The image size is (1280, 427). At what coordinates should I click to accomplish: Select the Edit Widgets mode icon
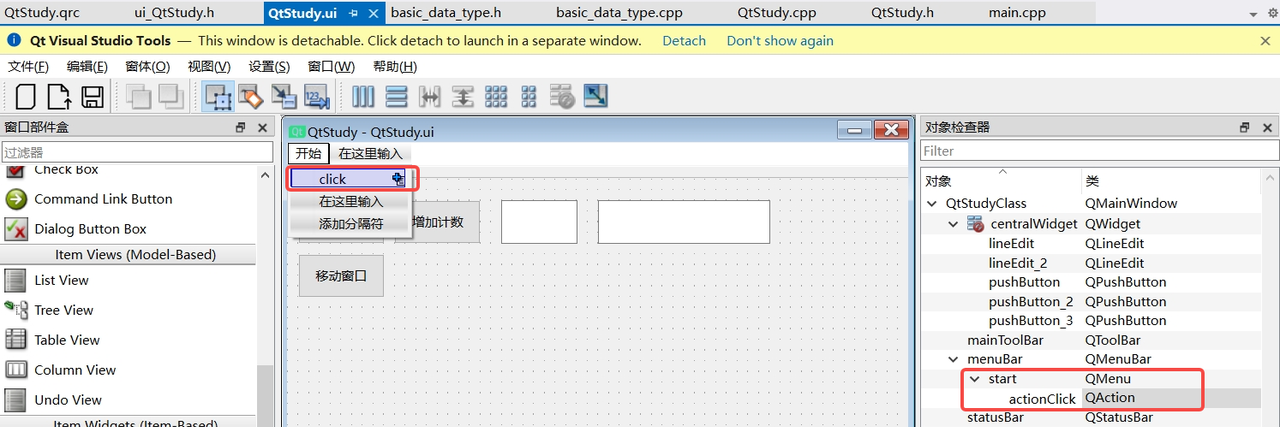218,97
